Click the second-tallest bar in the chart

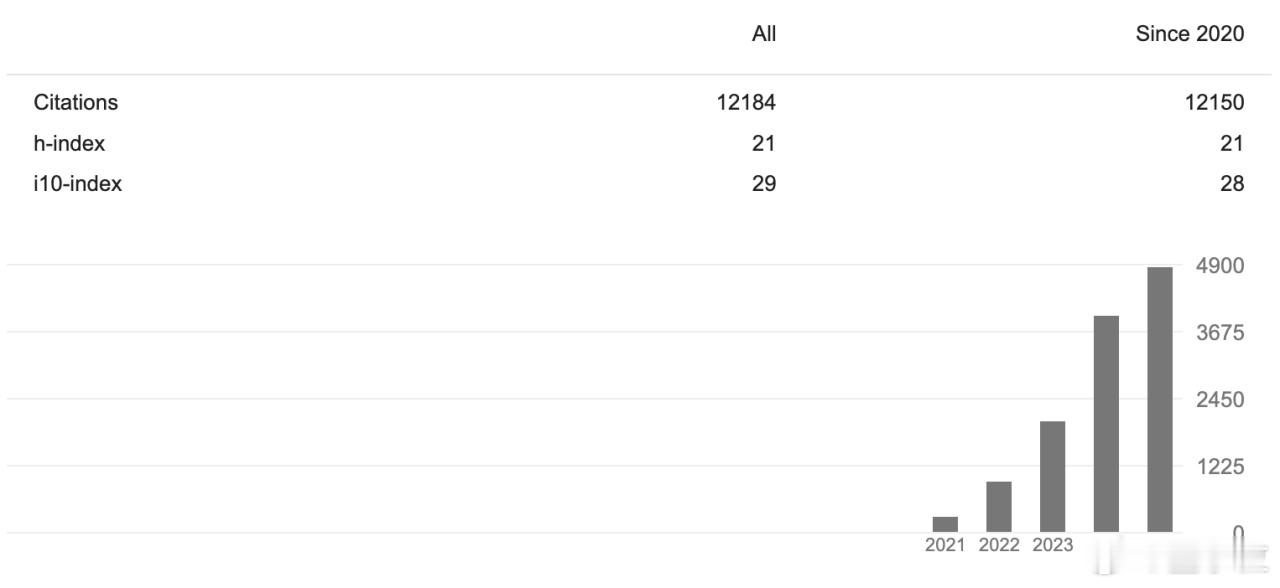coord(1106,423)
